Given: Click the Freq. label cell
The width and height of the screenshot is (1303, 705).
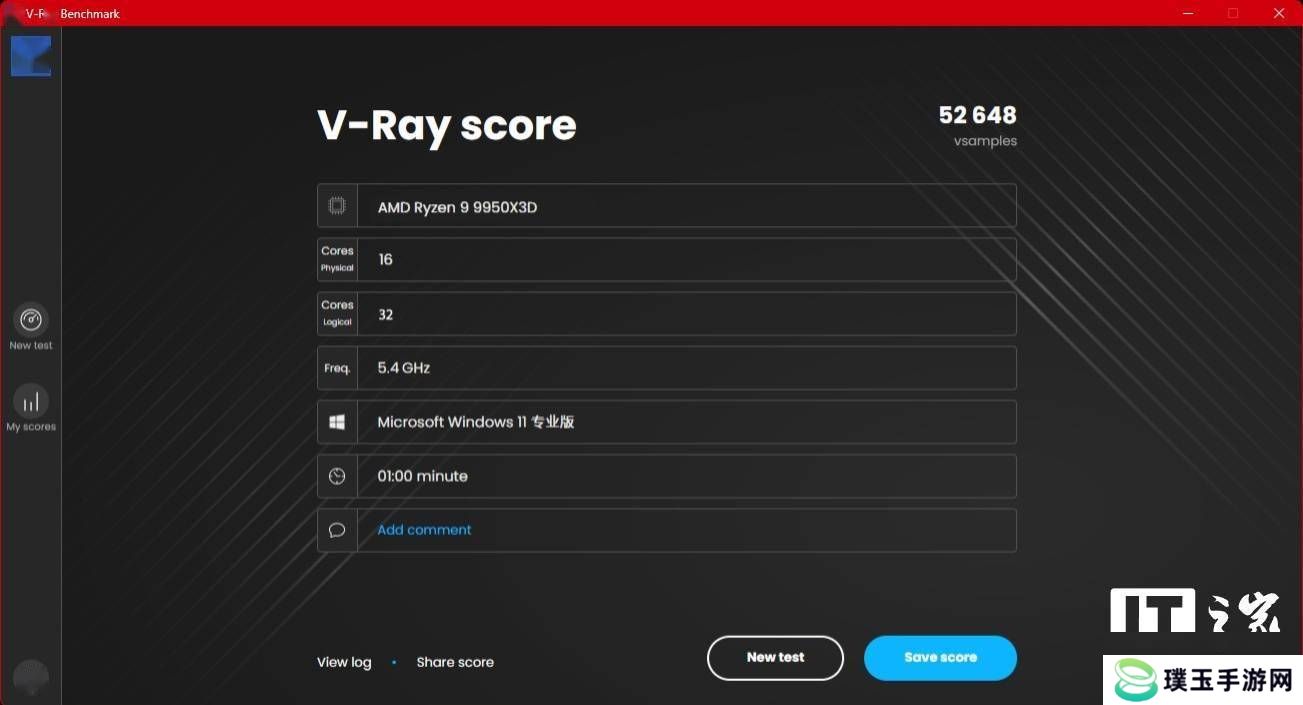Looking at the screenshot, I should point(337,368).
